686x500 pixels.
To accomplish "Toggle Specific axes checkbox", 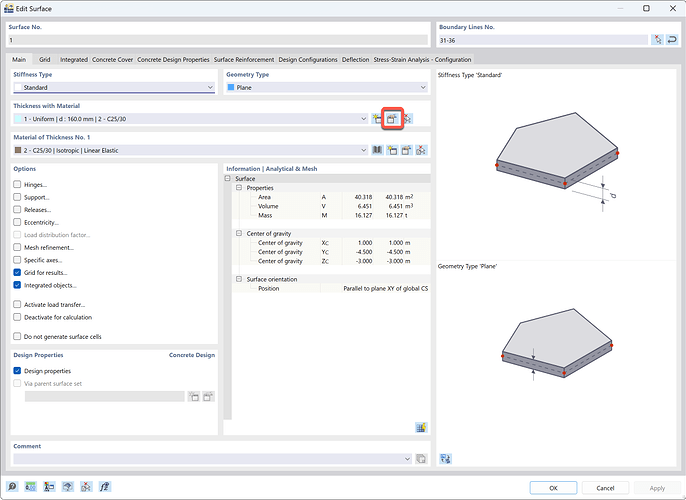I will (17, 260).
